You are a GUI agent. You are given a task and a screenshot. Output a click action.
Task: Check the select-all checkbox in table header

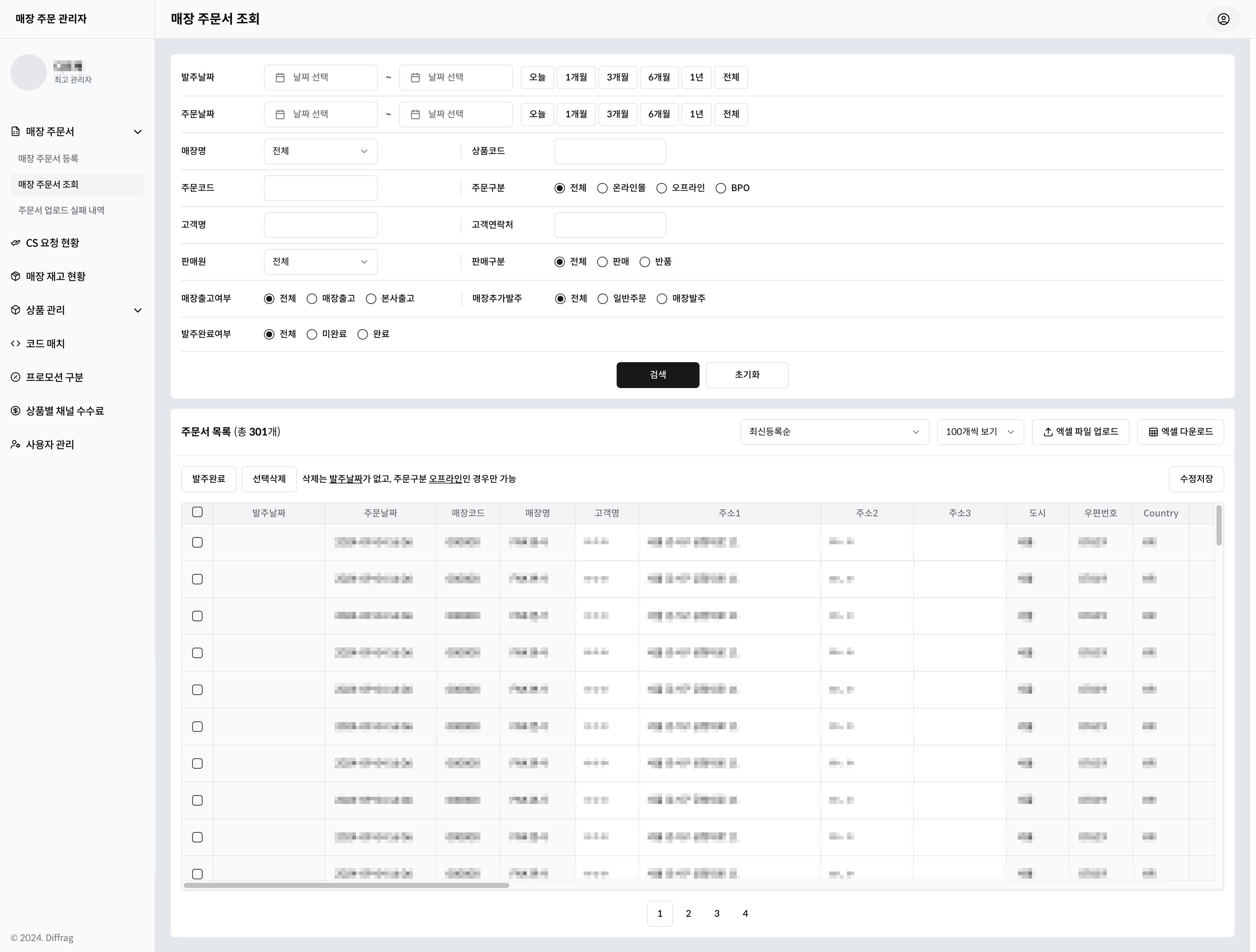(197, 512)
